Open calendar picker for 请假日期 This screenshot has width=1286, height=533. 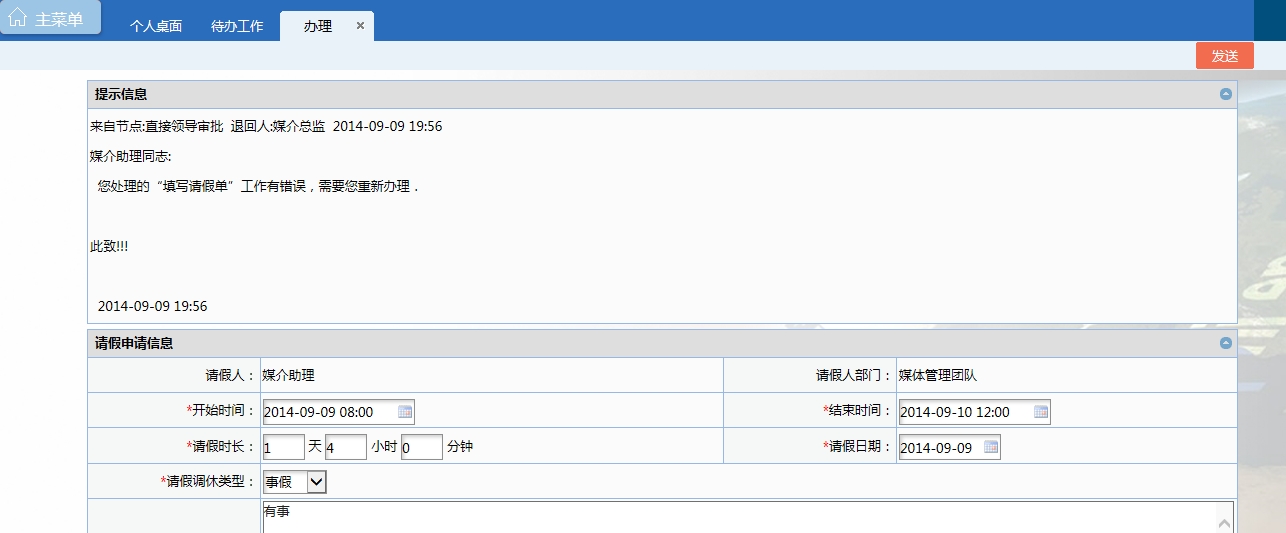[x=991, y=447]
